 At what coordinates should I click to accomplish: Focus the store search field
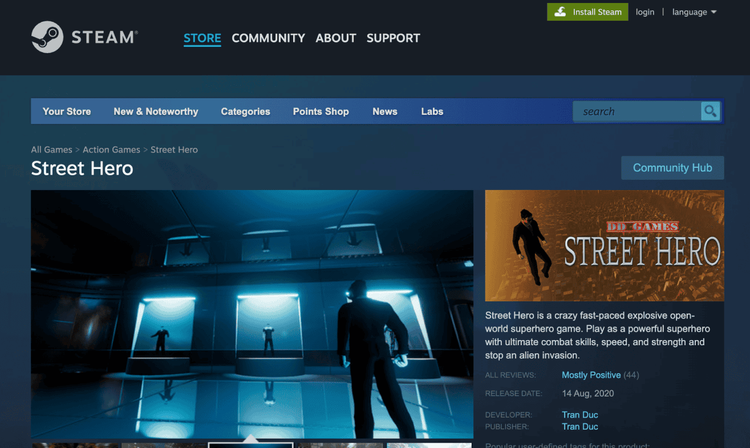[637, 111]
